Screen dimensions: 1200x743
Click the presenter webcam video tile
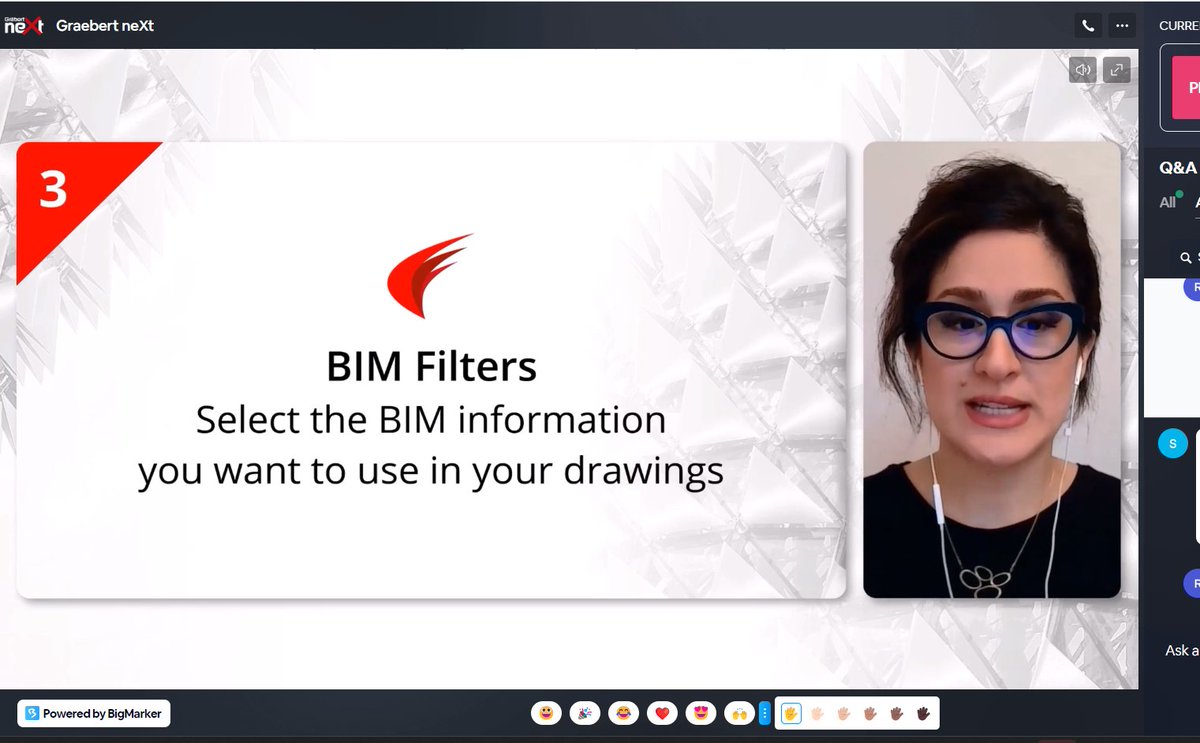tap(992, 370)
